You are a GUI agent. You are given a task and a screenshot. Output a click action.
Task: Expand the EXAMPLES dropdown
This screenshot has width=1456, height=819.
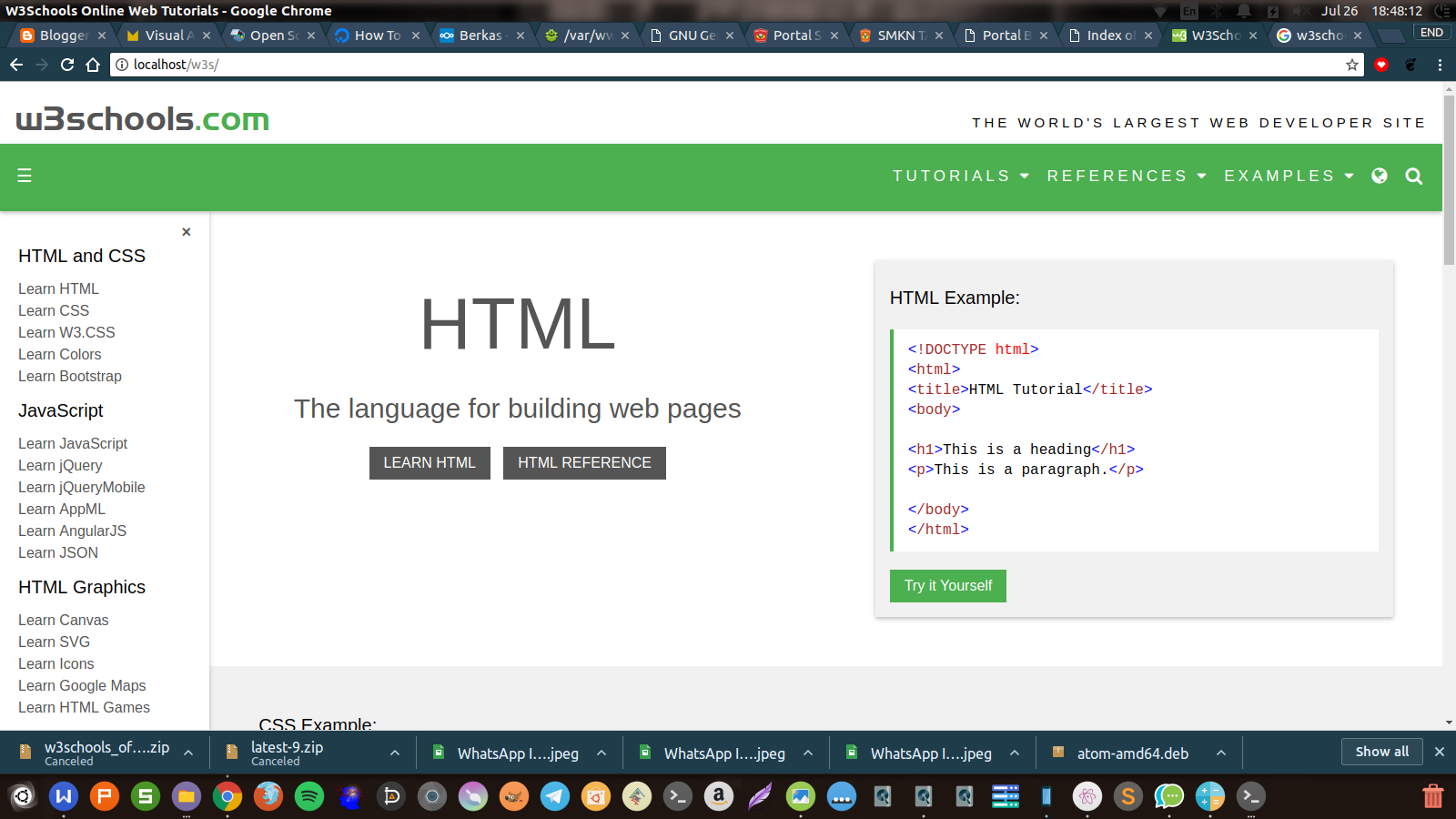point(1289,176)
